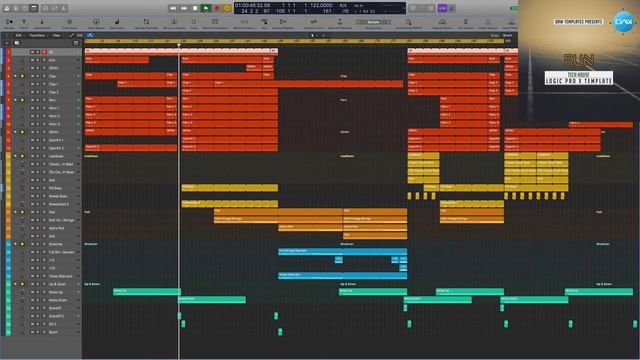
Task: Collapse the Up & Down track stack triangle
Action: coord(16,284)
